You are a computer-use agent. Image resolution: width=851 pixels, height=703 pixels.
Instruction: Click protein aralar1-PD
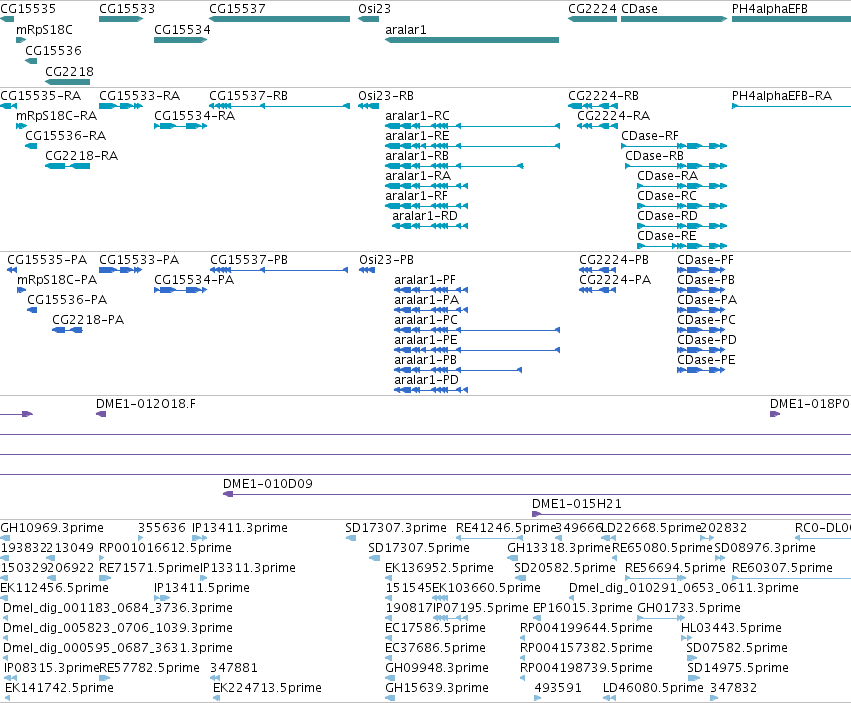pyautogui.click(x=431, y=390)
